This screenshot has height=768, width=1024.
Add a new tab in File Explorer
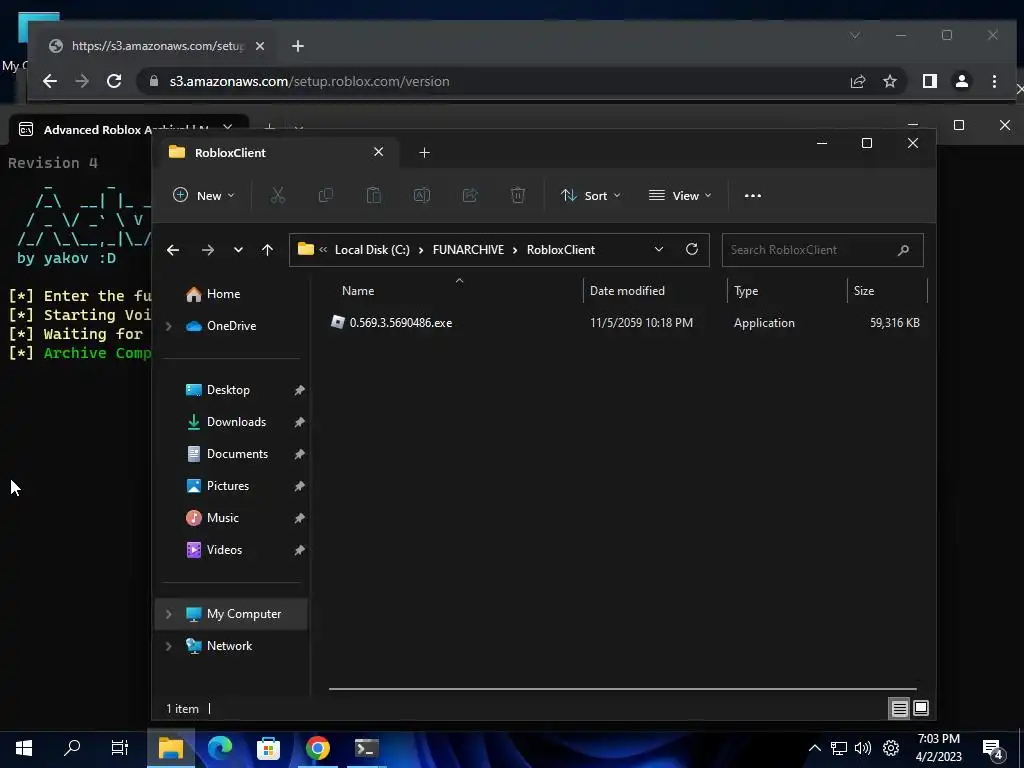coord(424,152)
